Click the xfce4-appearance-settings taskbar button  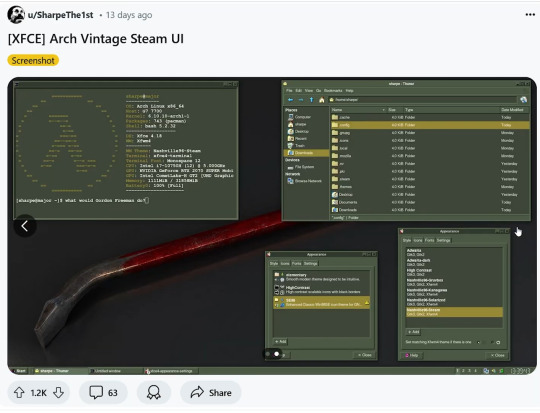tap(171, 371)
